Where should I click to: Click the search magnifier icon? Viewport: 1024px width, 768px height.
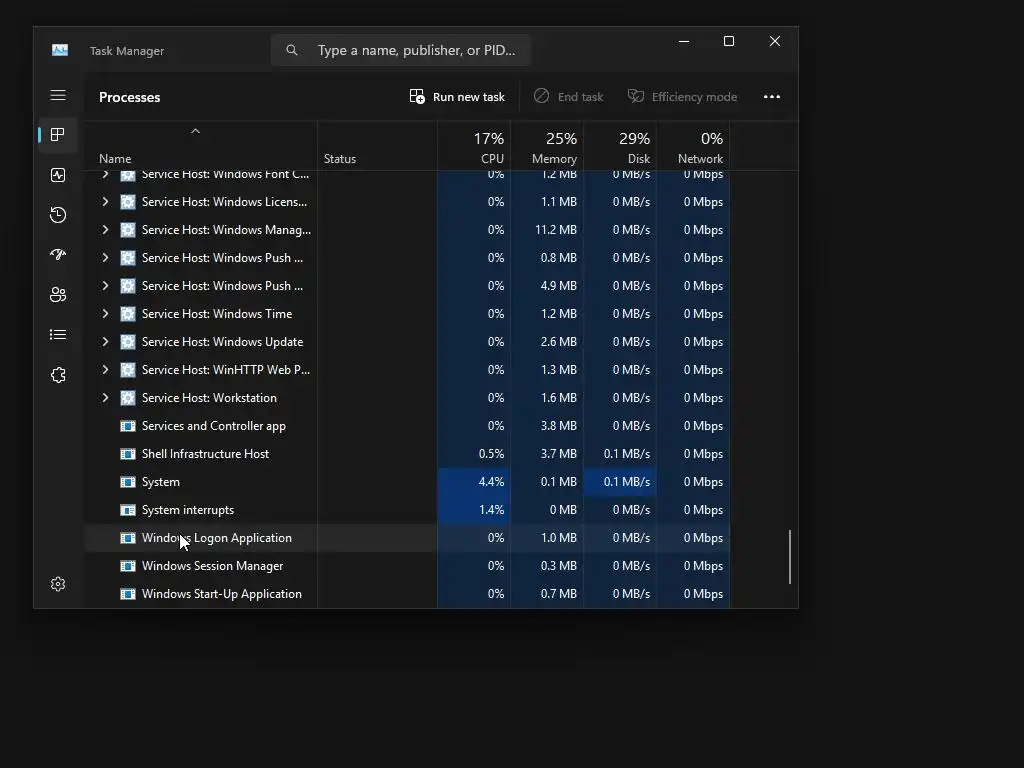(x=291, y=50)
